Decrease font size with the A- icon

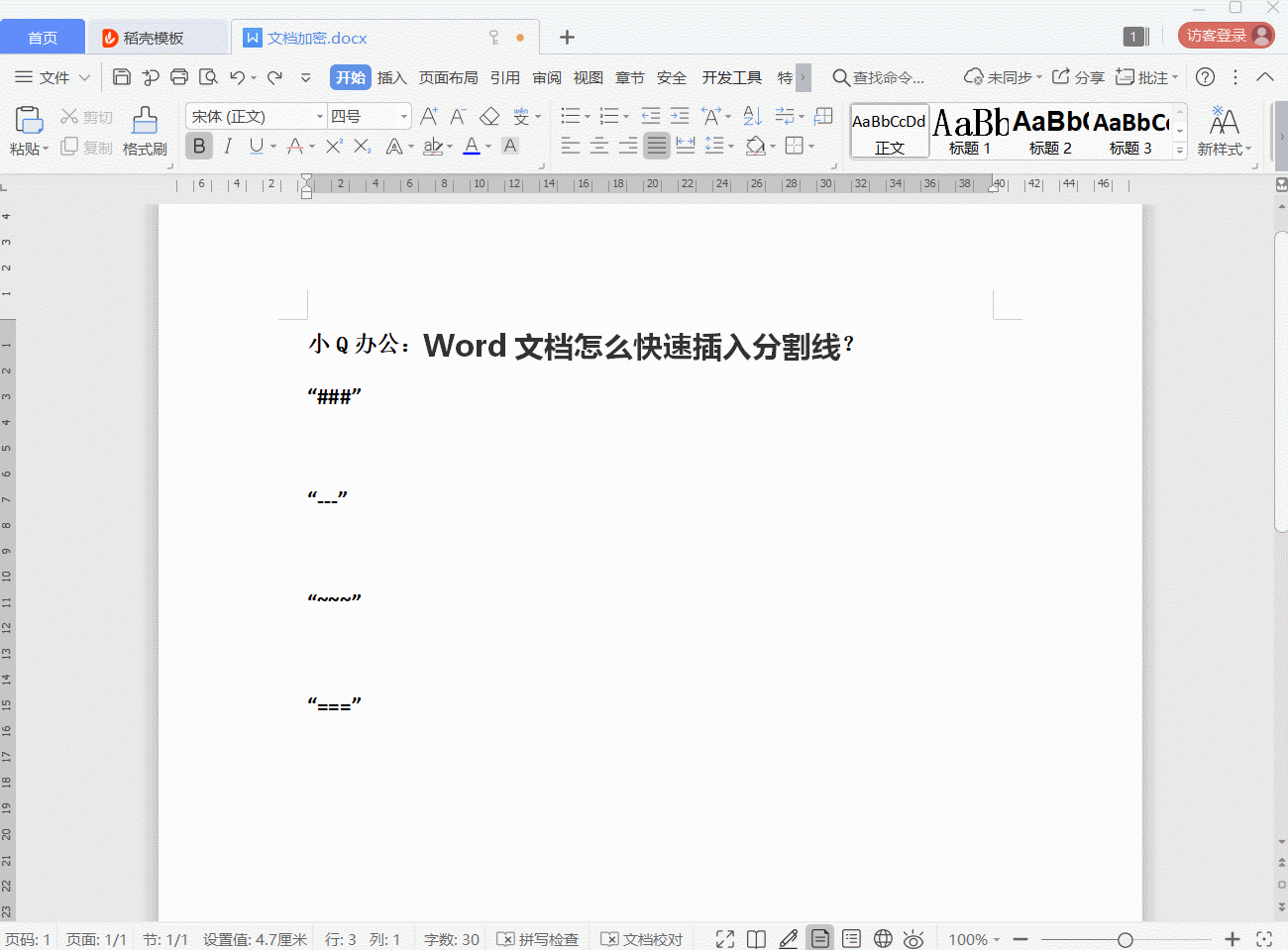458,117
